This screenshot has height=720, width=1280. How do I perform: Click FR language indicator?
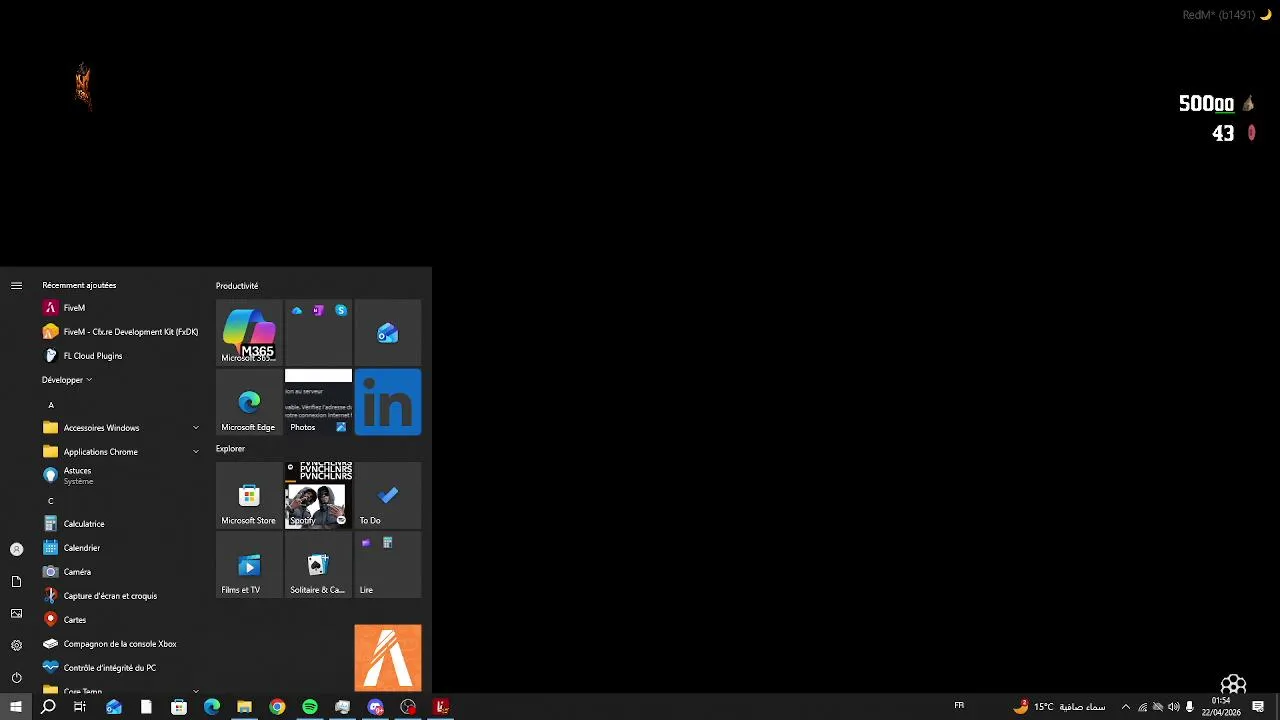[x=959, y=706]
